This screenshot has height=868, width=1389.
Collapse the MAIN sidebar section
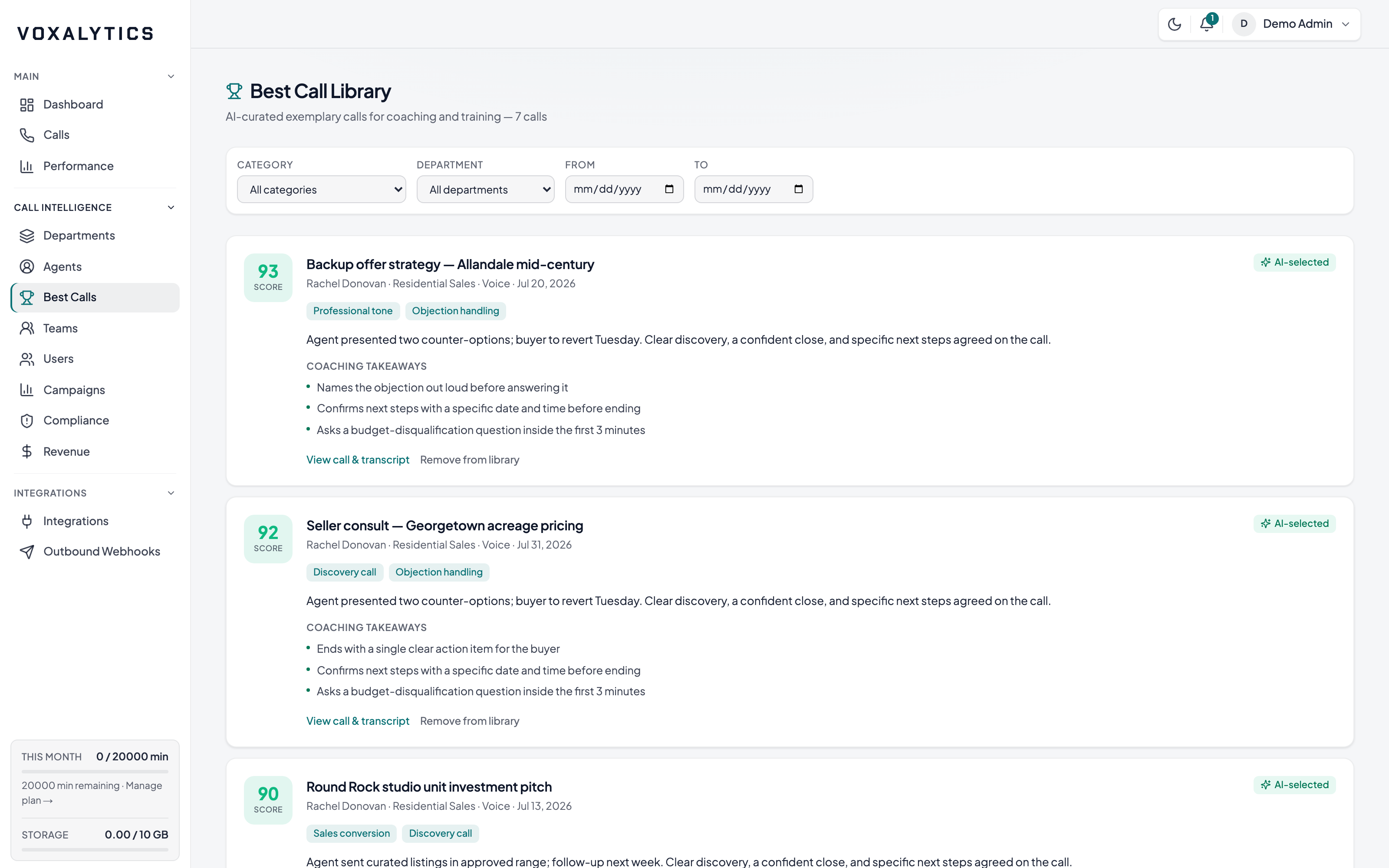[171, 76]
